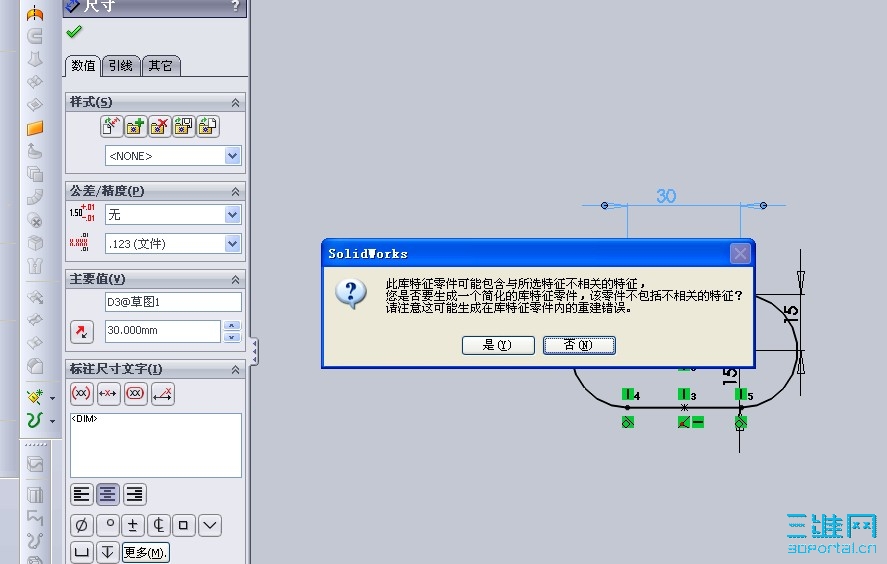The width and height of the screenshot is (887, 564).
Task: Click the delete style folder icon with red X
Action: point(160,126)
